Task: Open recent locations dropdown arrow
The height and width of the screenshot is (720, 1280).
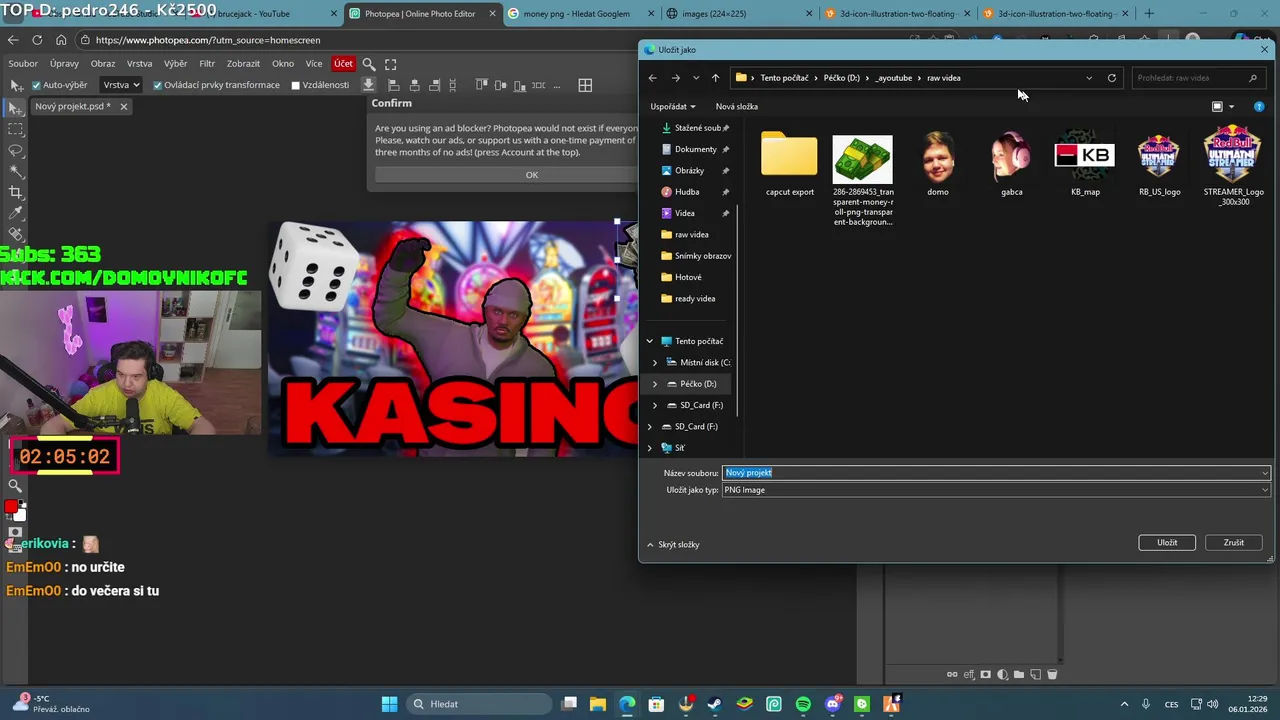Action: [696, 78]
